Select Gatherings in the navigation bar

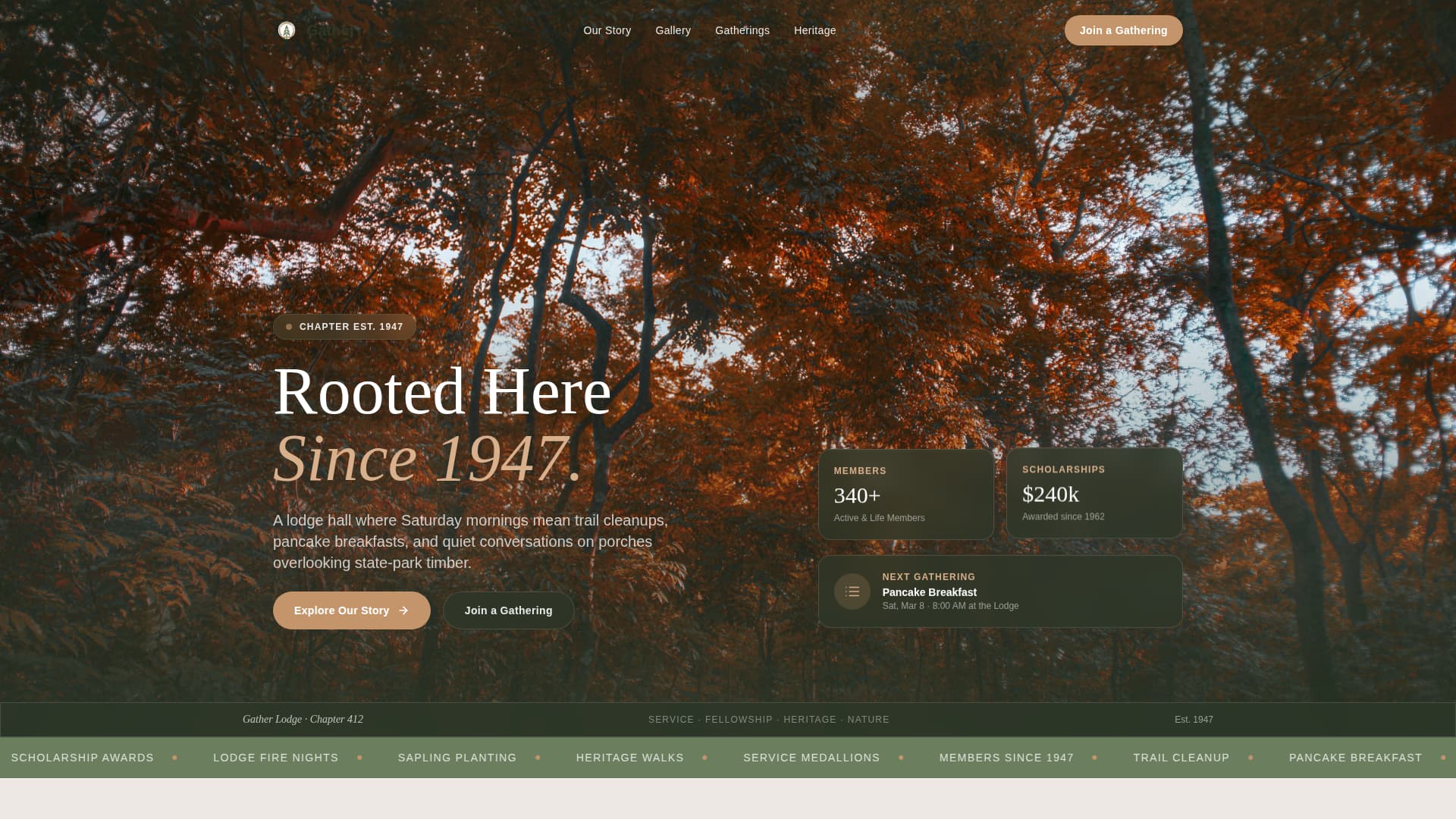[742, 30]
